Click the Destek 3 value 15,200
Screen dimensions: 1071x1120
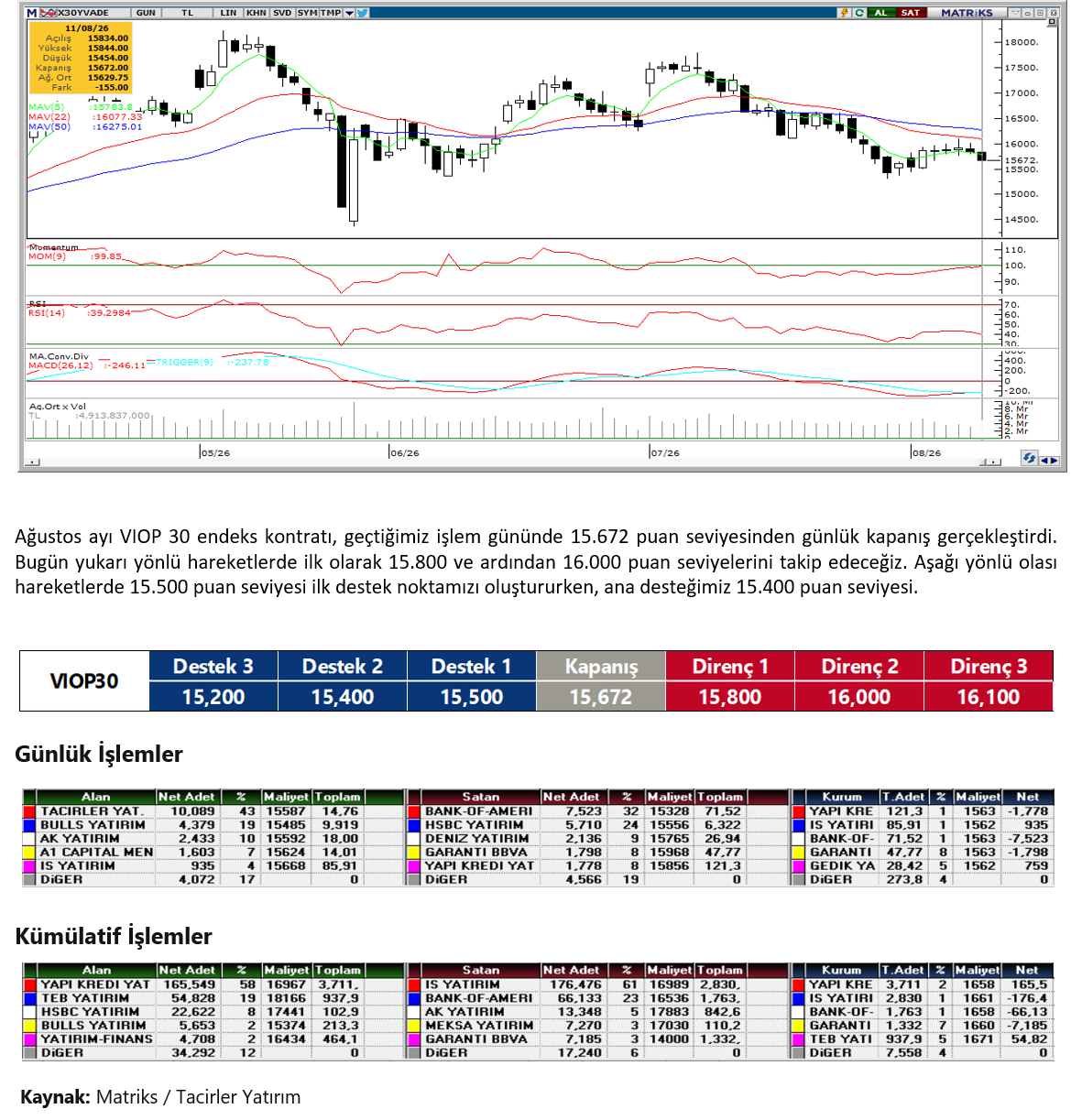213,697
